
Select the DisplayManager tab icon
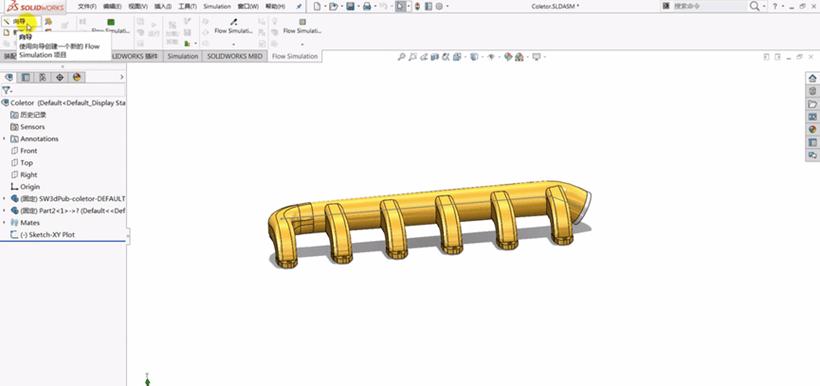click(77, 77)
